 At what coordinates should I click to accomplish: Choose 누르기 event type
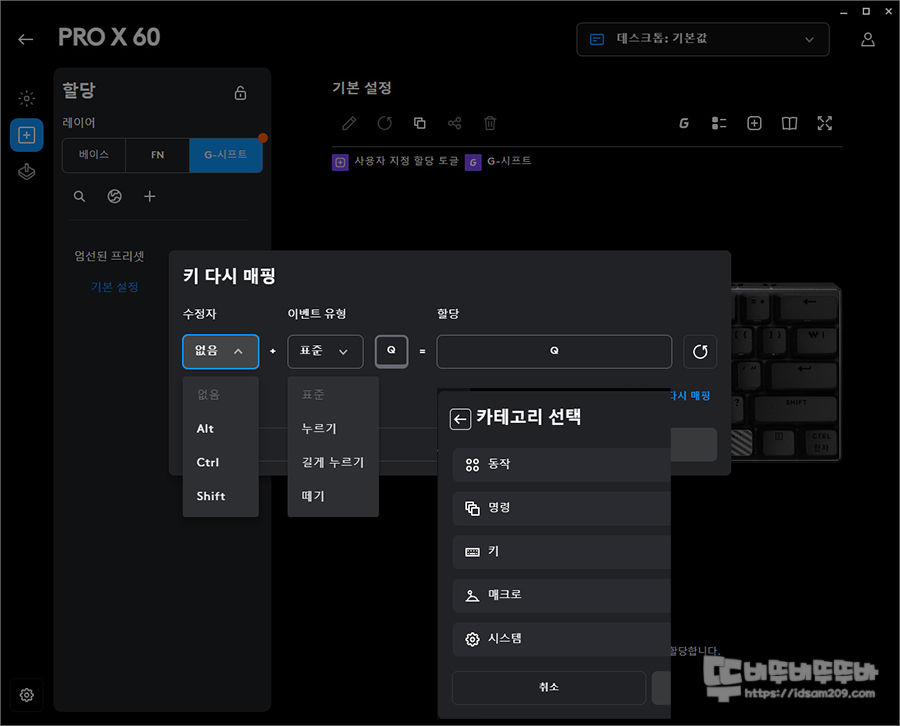click(333, 429)
